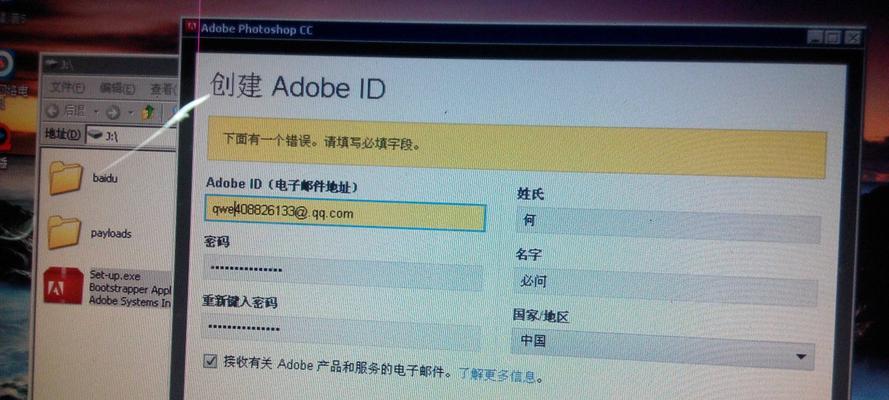Click the J:\ address bar field

131,136
